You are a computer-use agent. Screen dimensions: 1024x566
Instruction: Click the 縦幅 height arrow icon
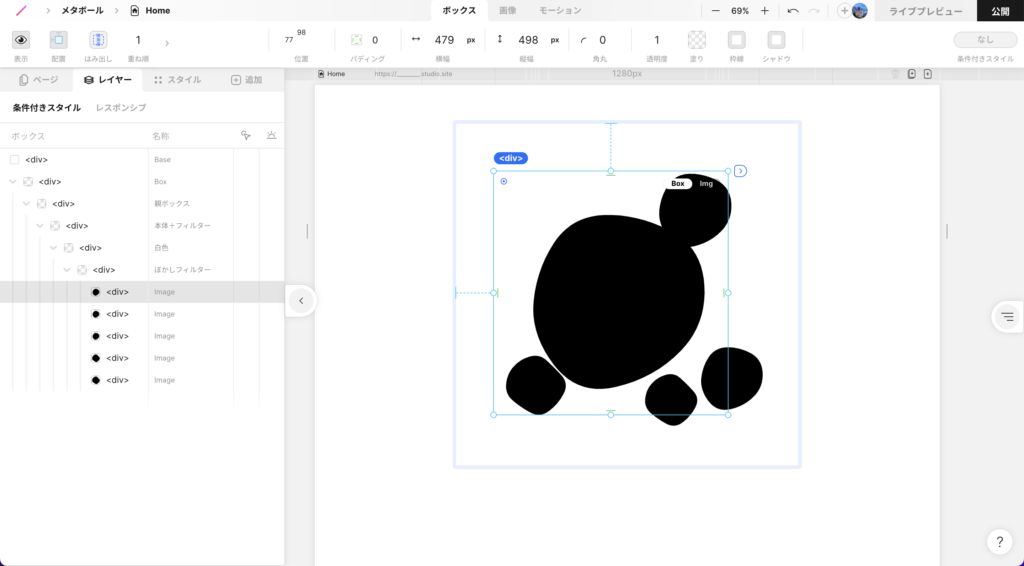click(500, 39)
